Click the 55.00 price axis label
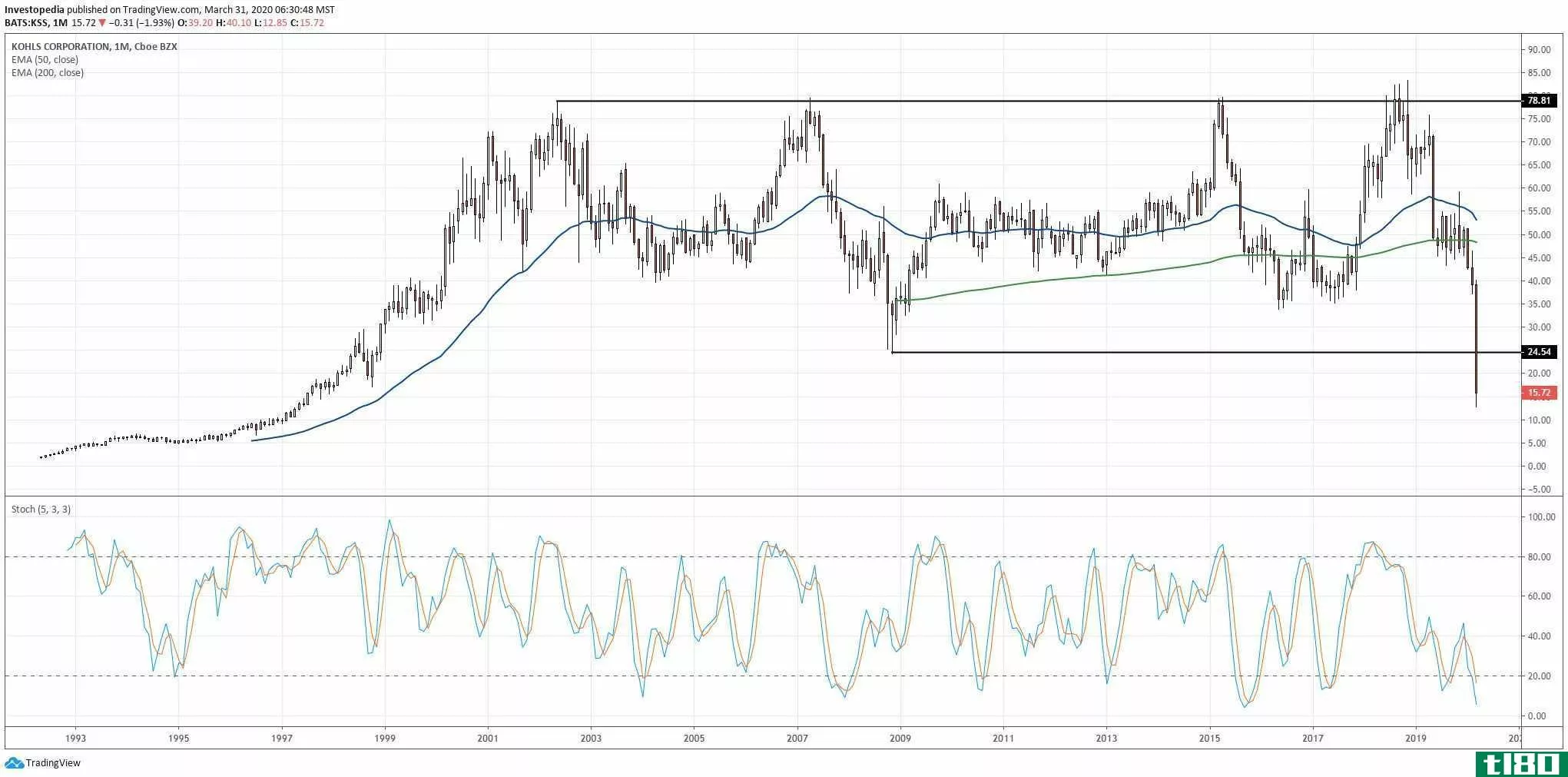This screenshot has width=1568, height=777. [1539, 211]
